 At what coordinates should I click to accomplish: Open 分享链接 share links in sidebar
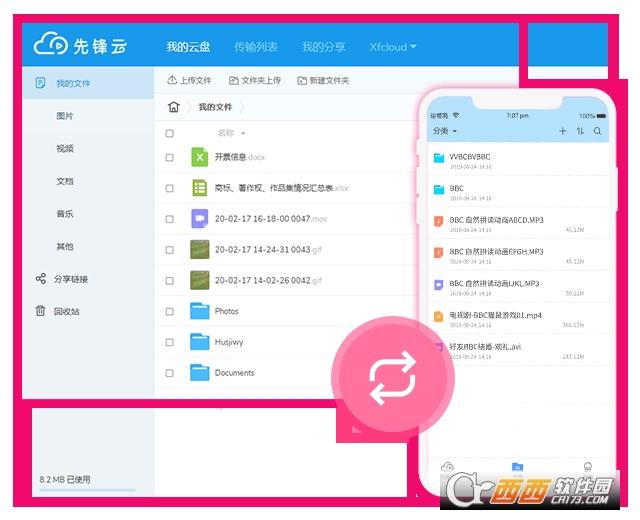(x=70, y=279)
